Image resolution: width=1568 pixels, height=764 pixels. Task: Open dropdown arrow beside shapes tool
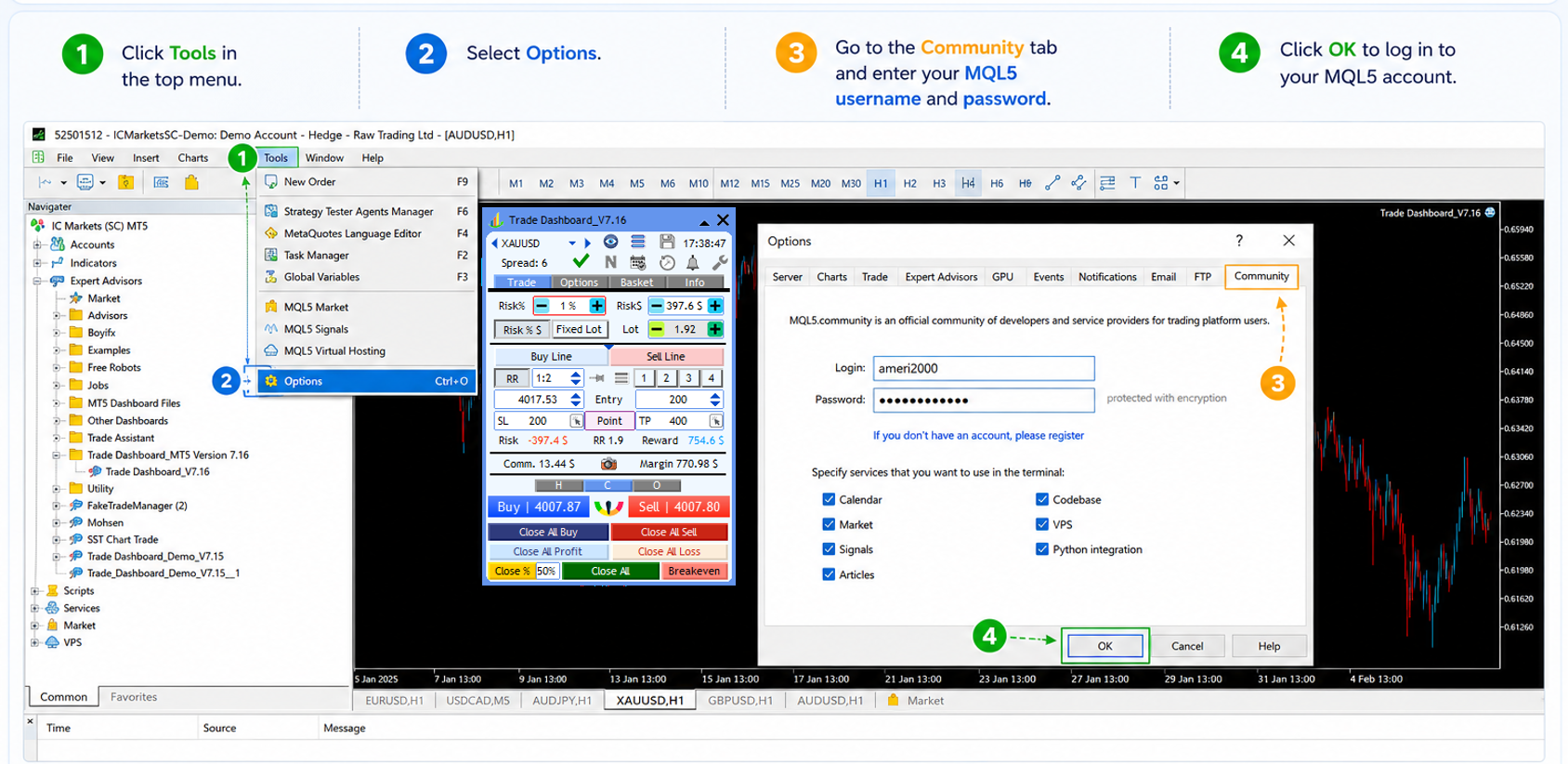coord(1177,183)
